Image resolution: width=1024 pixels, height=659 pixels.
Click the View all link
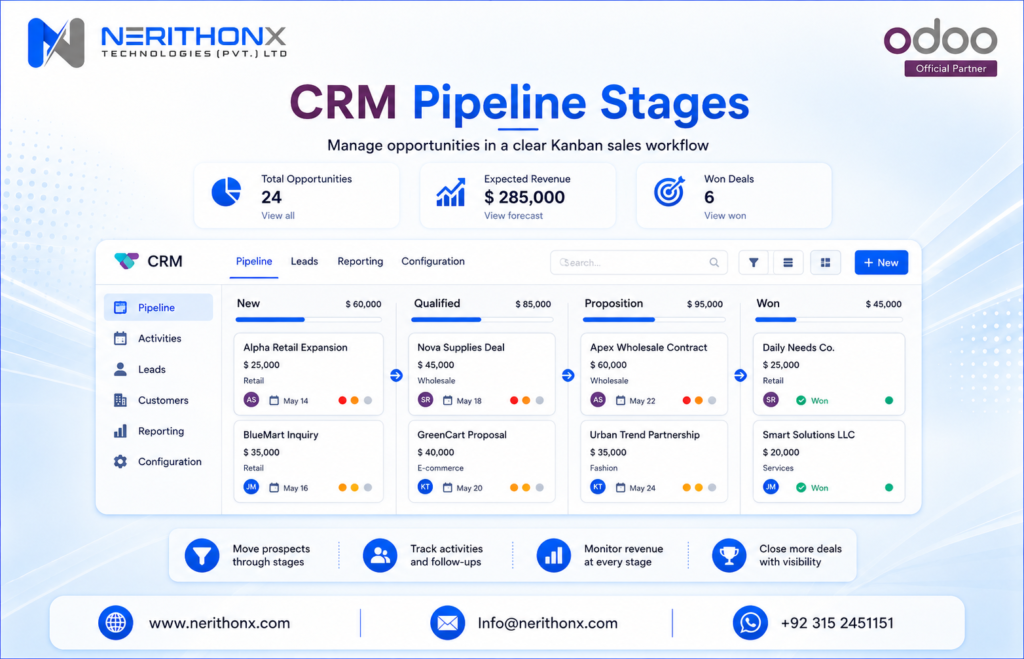tap(278, 216)
